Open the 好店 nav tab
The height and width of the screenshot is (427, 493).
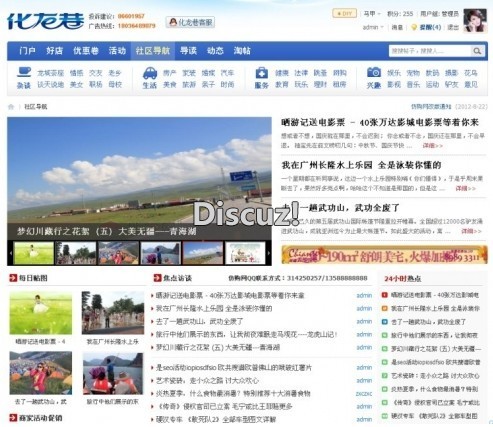54,51
